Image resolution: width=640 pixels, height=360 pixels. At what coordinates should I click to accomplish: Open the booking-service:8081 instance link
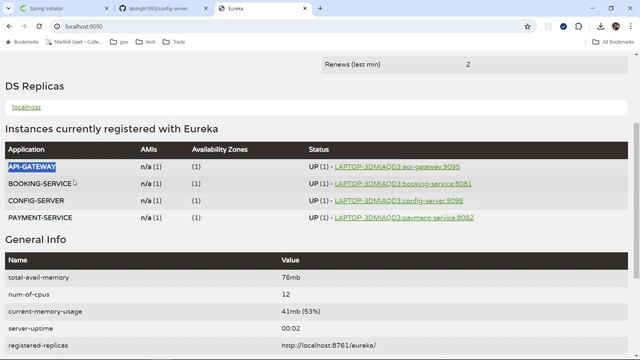[403, 184]
